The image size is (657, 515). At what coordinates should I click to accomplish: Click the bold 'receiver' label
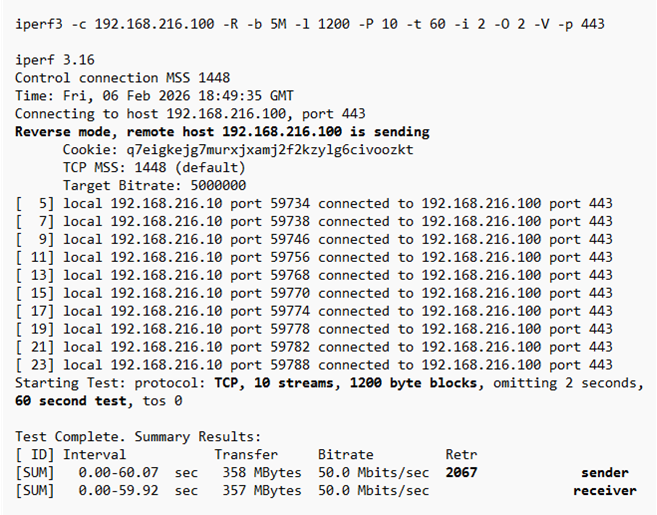pyautogui.click(x=605, y=491)
